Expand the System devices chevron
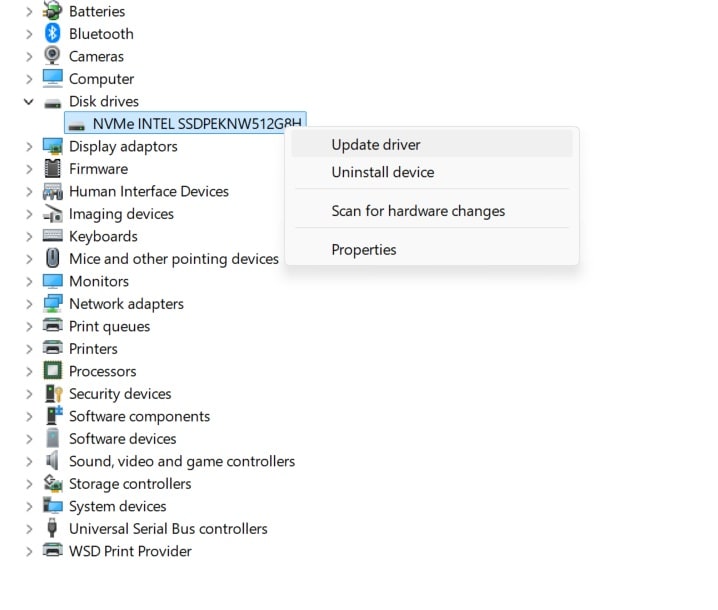Image resolution: width=718 pixels, height=610 pixels. (29, 507)
